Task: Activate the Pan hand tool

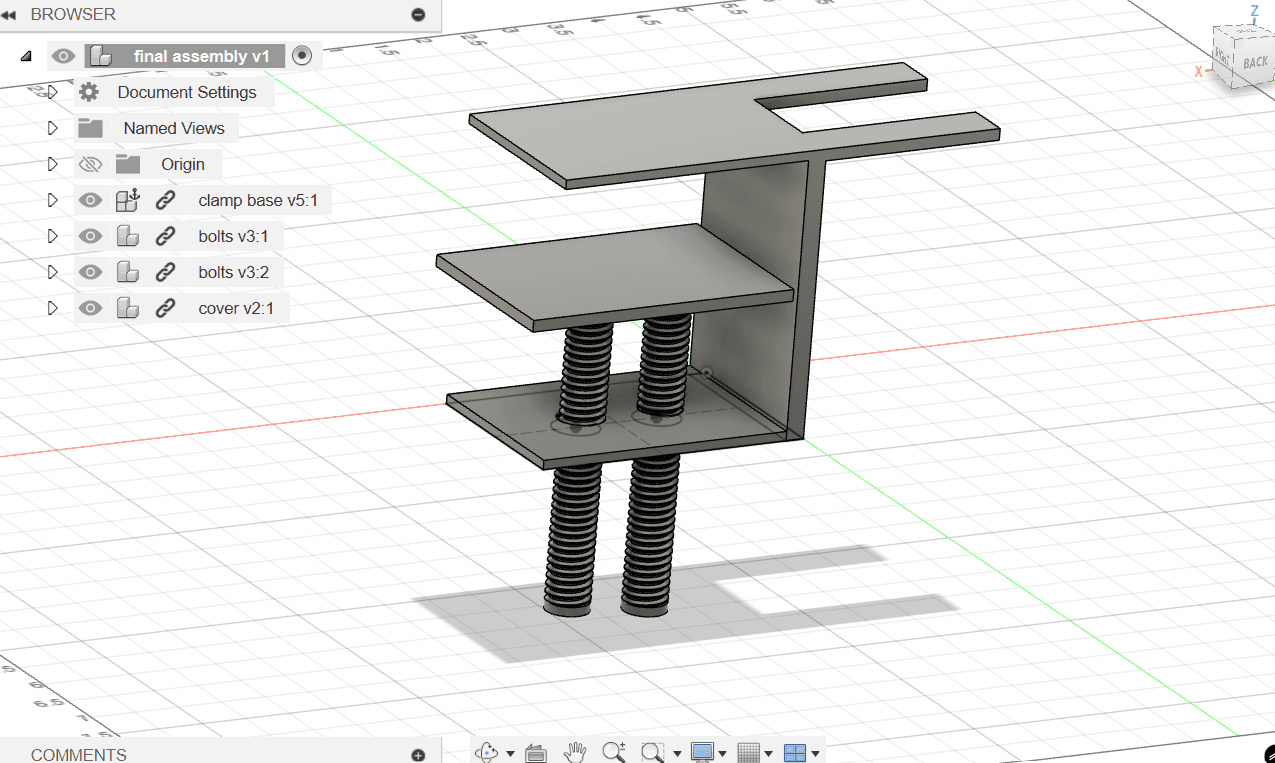Action: tap(575, 752)
